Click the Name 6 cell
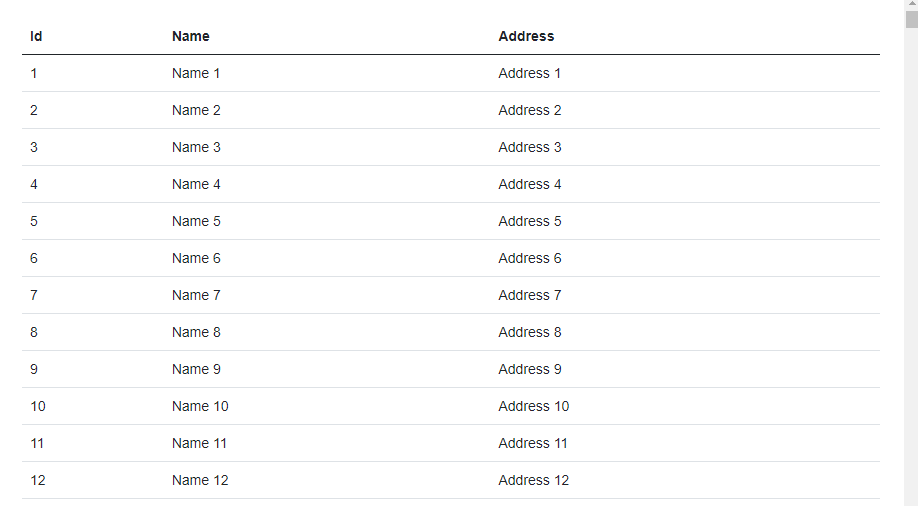Screen dimensions: 918x506 pyautogui.click(x=196, y=258)
